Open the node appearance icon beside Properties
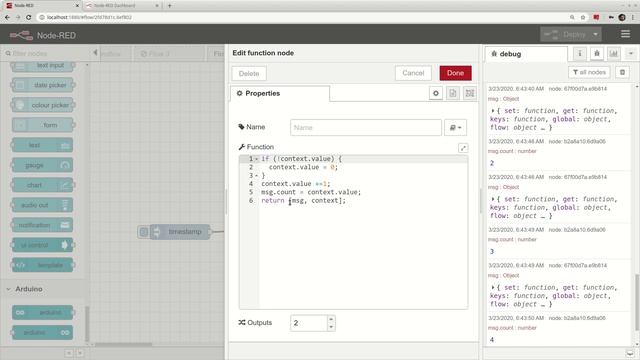The height and width of the screenshot is (360, 640). pyautogui.click(x=470, y=93)
